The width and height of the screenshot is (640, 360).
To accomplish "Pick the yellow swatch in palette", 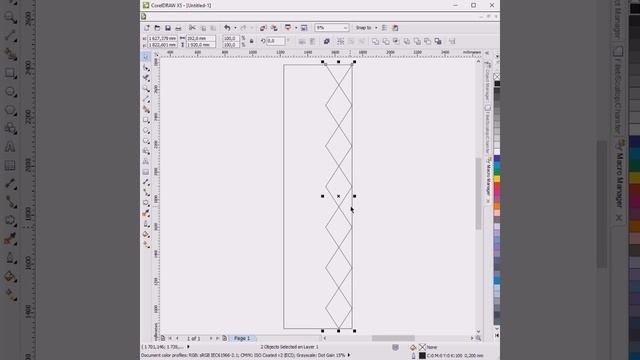I will point(497,179).
